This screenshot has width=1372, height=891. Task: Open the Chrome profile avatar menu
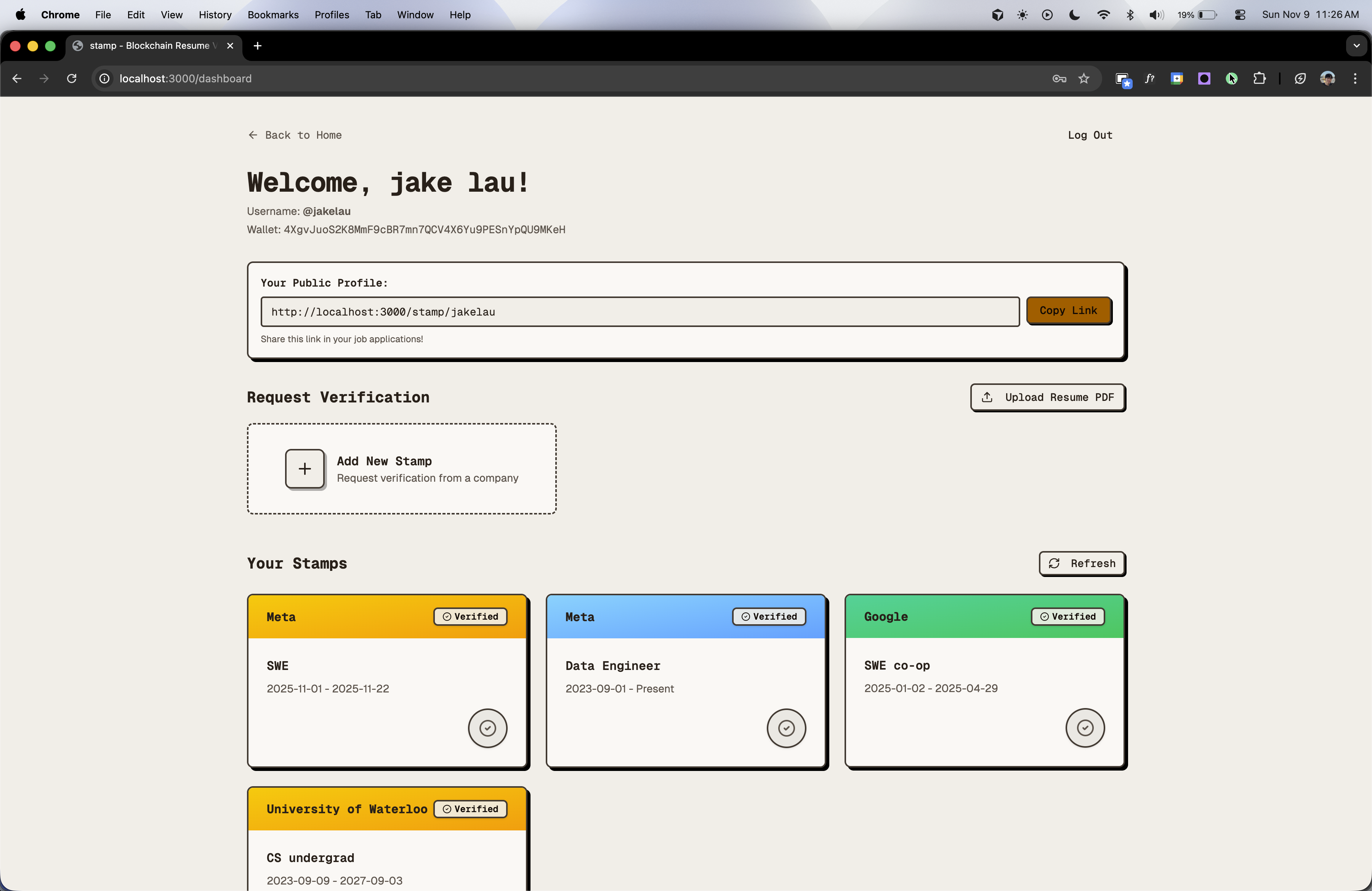[x=1327, y=79]
